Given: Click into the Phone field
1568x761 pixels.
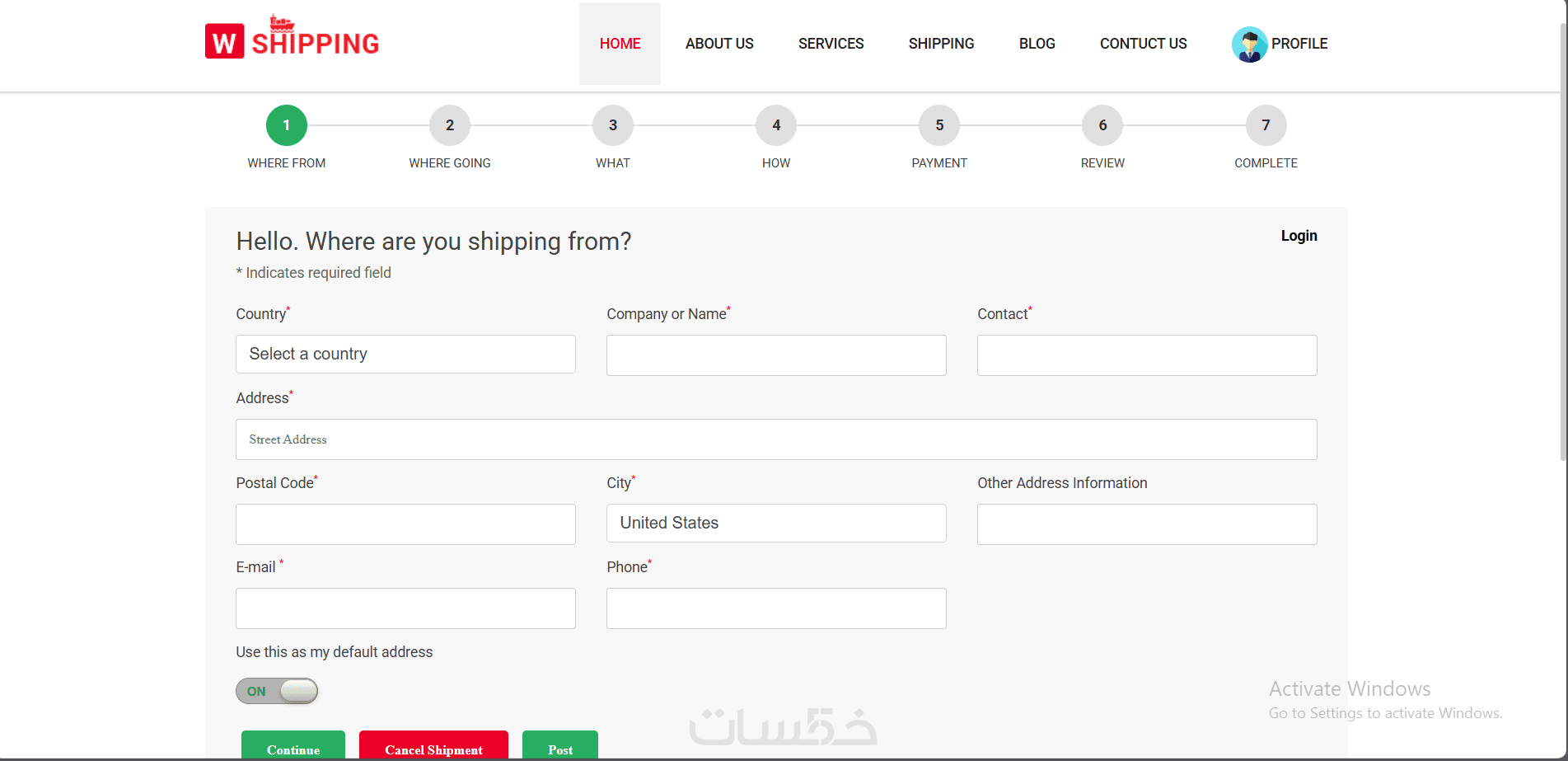Looking at the screenshot, I should tap(776, 608).
